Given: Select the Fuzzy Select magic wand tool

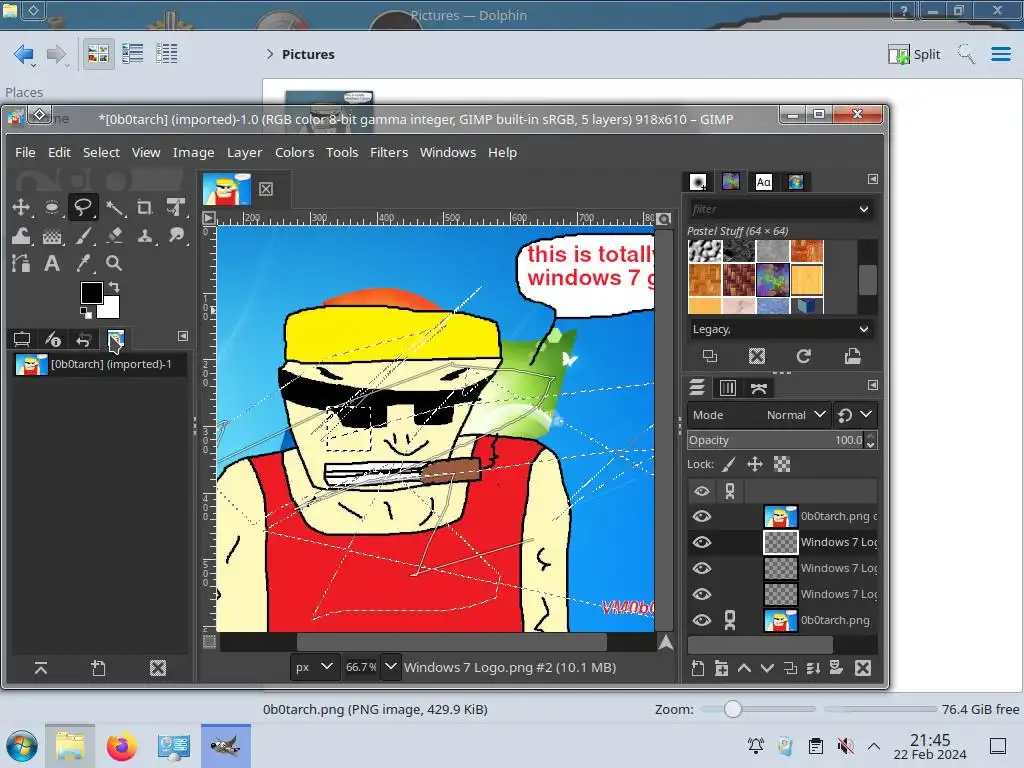Looking at the screenshot, I should tap(114, 208).
